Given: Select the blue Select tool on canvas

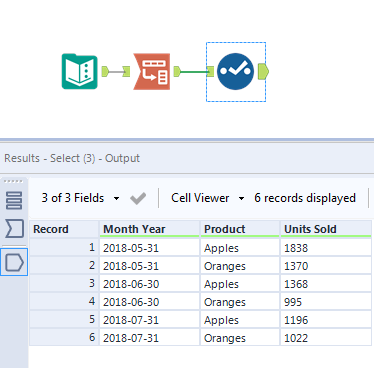Looking at the screenshot, I should click(235, 71).
